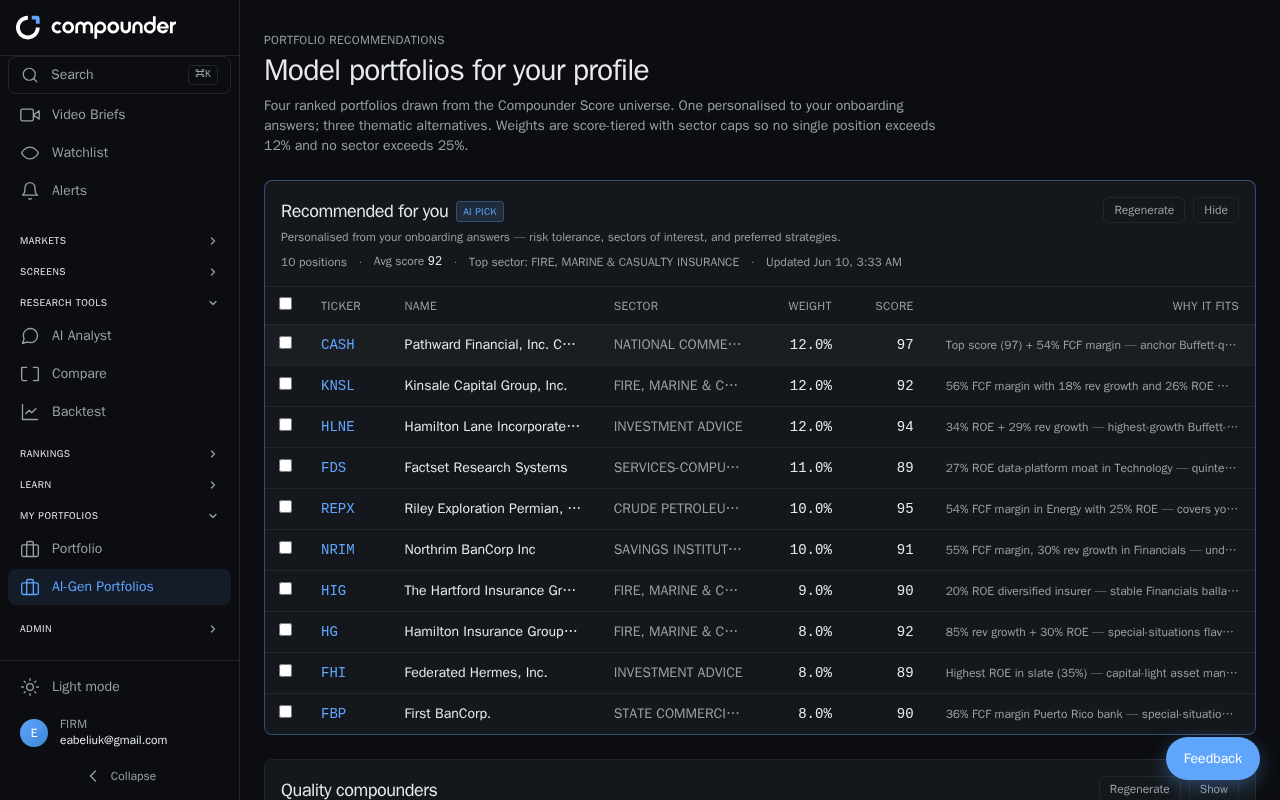The height and width of the screenshot is (800, 1280).
Task: Check the HLNE row checkbox
Action: (286, 425)
